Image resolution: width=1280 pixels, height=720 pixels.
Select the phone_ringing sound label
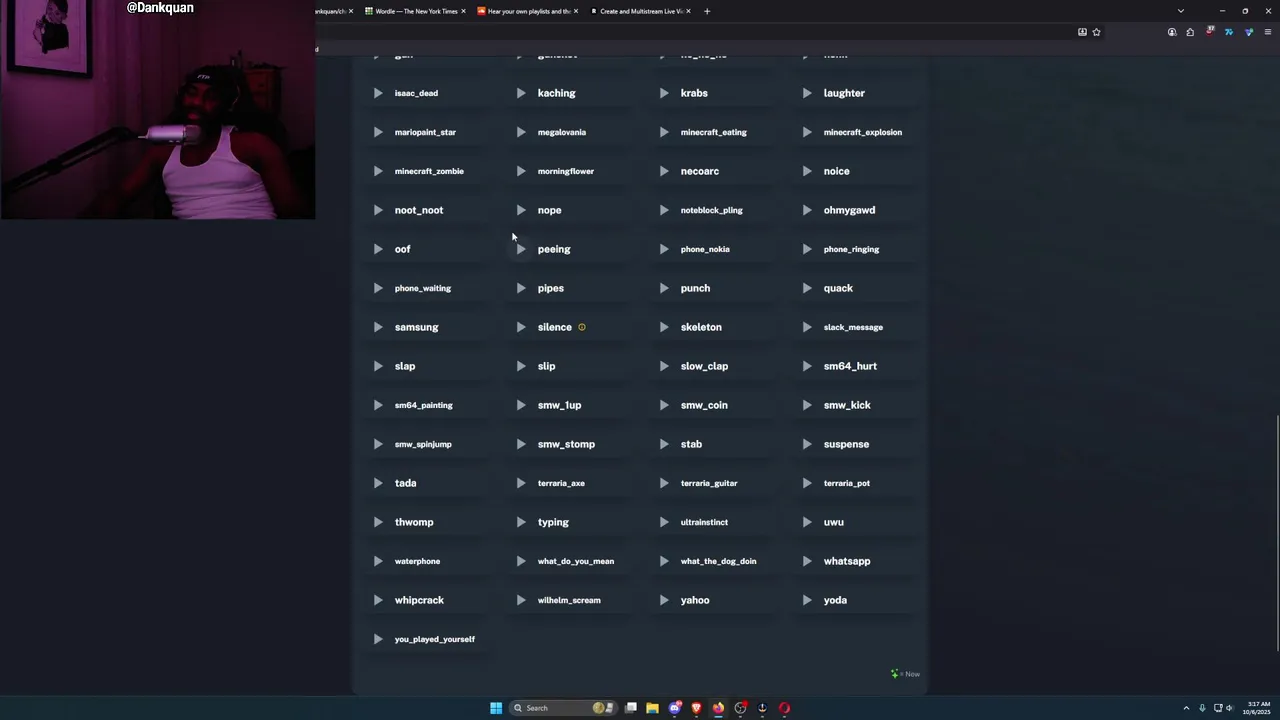pos(851,249)
